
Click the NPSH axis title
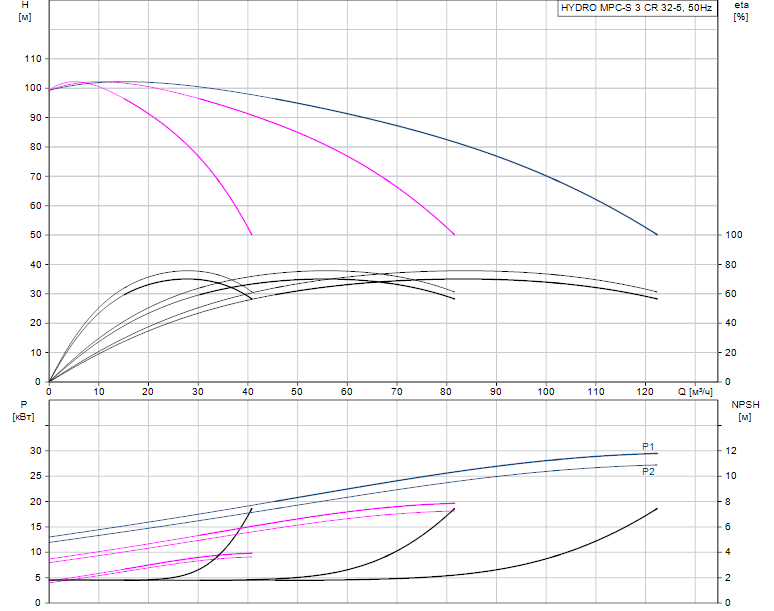coord(745,410)
